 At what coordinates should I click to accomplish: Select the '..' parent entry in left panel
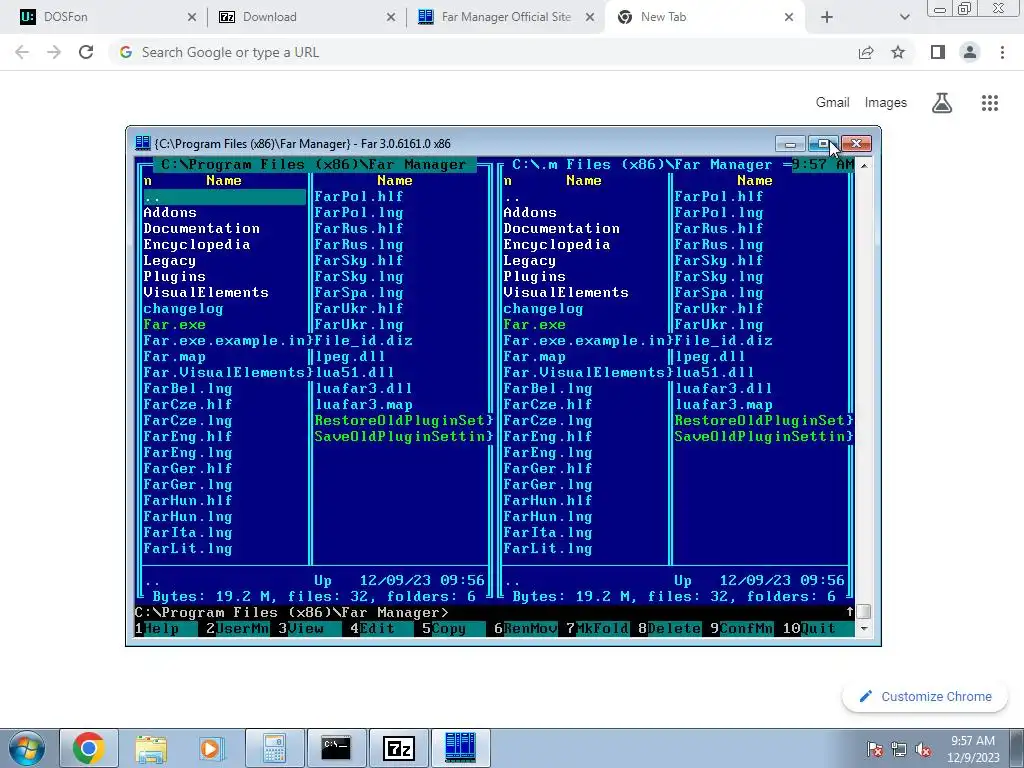224,197
